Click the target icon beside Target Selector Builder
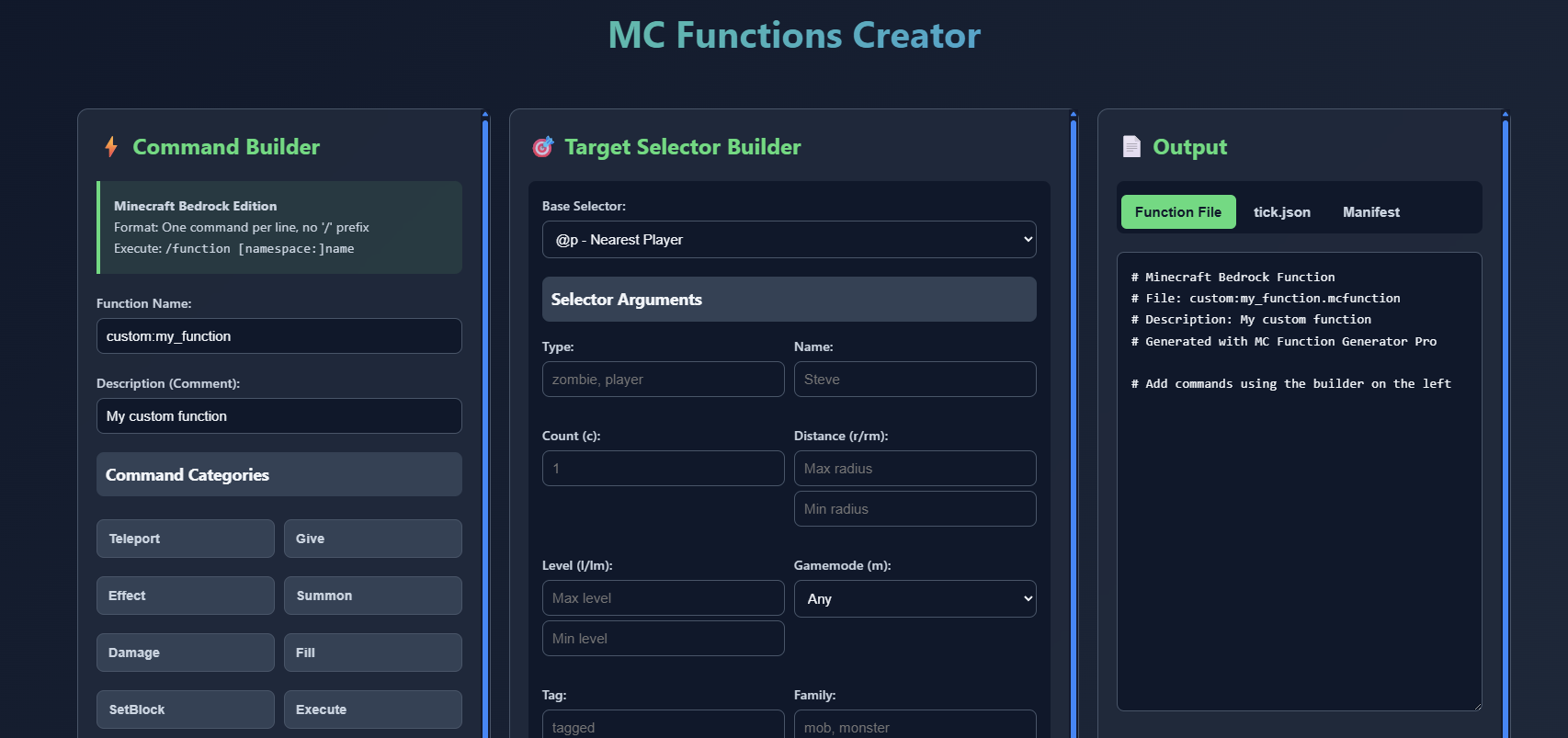The width and height of the screenshot is (1568, 738). pyautogui.click(x=543, y=147)
